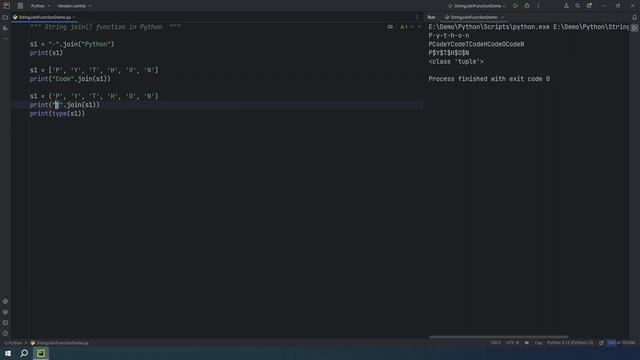
Task: Close the StringJoinFunctionDemo.py editor tab
Action: (74, 18)
